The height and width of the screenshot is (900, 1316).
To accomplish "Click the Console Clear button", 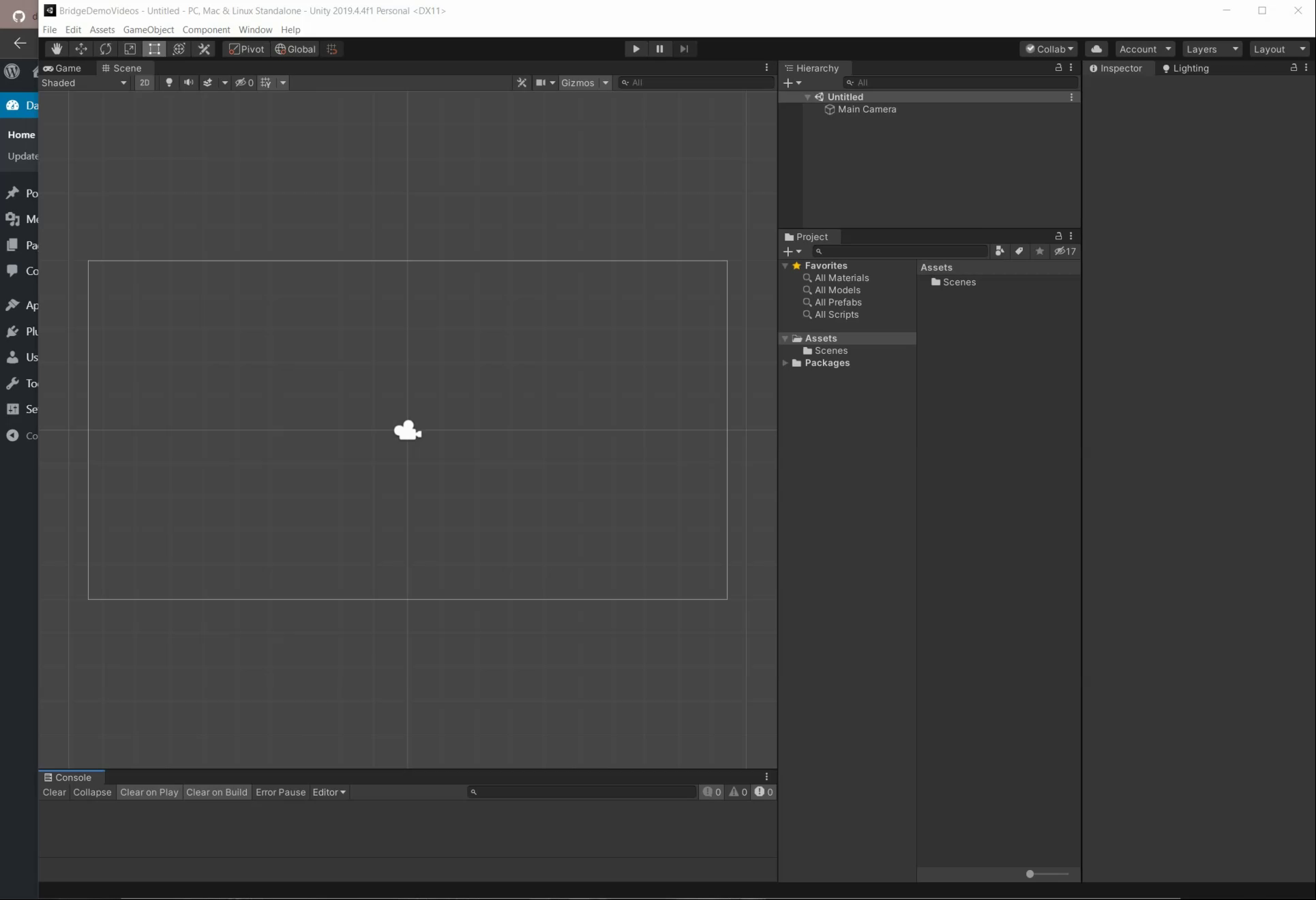I will click(54, 792).
